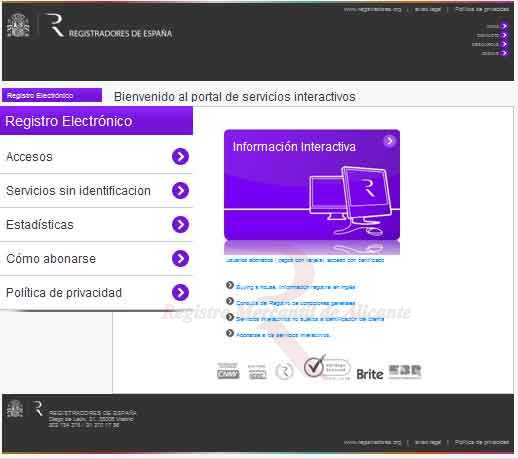
Task: Click the bottommost purple arrow in header list
Action: (504, 53)
